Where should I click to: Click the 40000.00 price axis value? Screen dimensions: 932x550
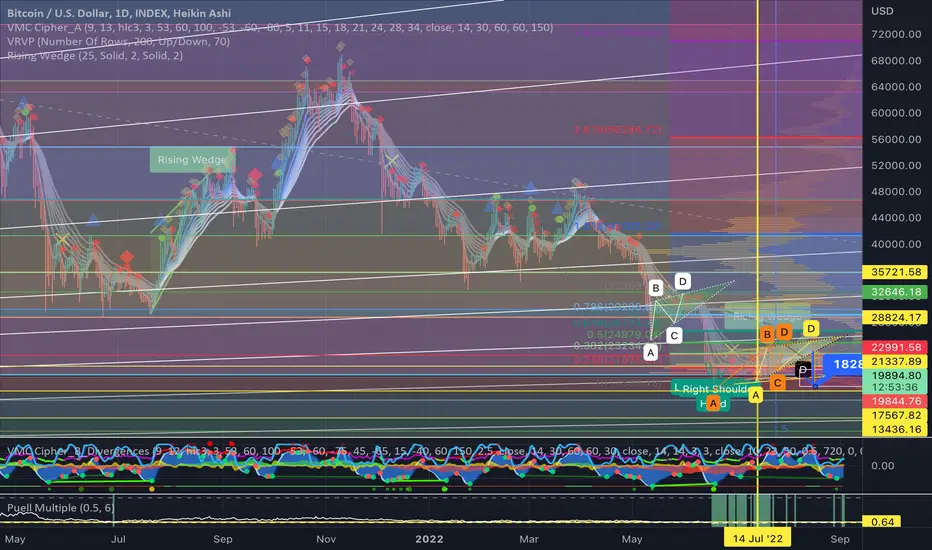[896, 244]
